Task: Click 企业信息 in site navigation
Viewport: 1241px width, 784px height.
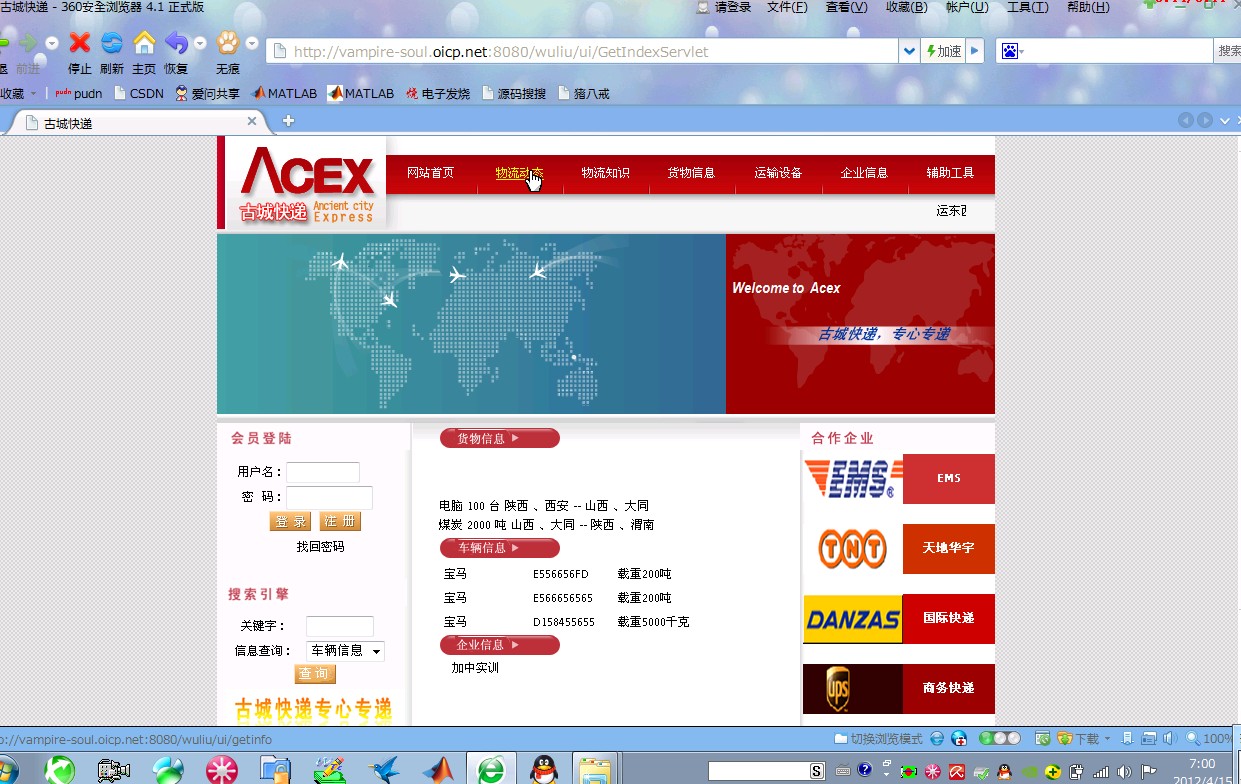Action: point(864,173)
